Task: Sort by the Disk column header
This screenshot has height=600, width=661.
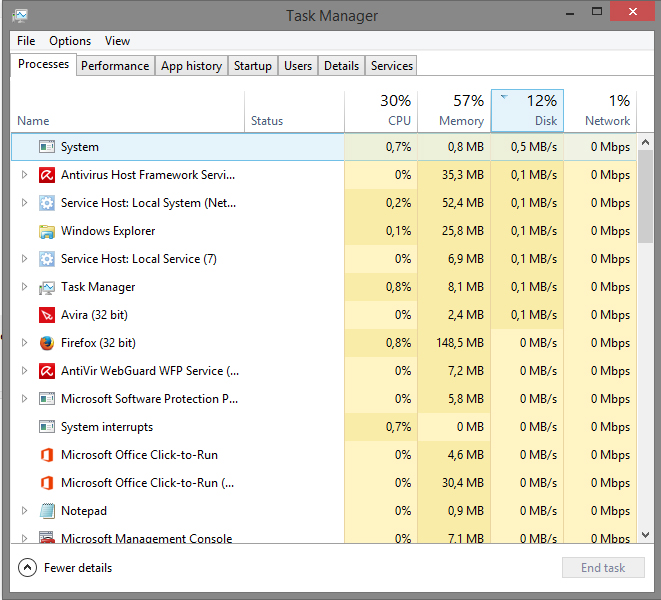Action: 527,111
